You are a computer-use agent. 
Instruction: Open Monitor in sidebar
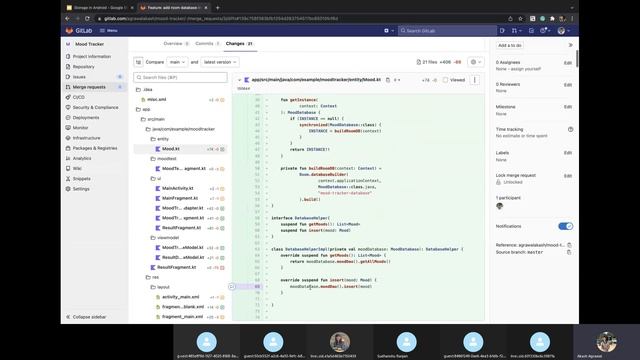coord(80,128)
